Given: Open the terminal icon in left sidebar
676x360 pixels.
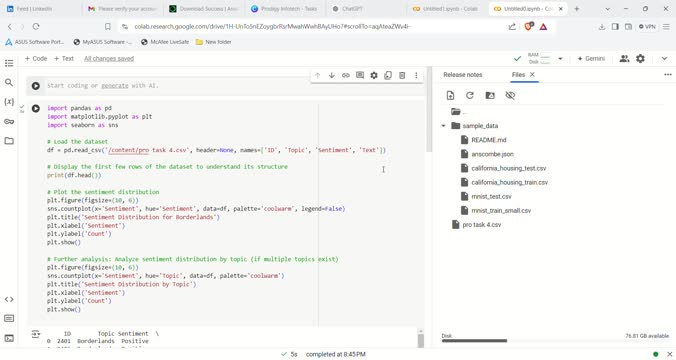Looking at the screenshot, I should tap(9, 338).
